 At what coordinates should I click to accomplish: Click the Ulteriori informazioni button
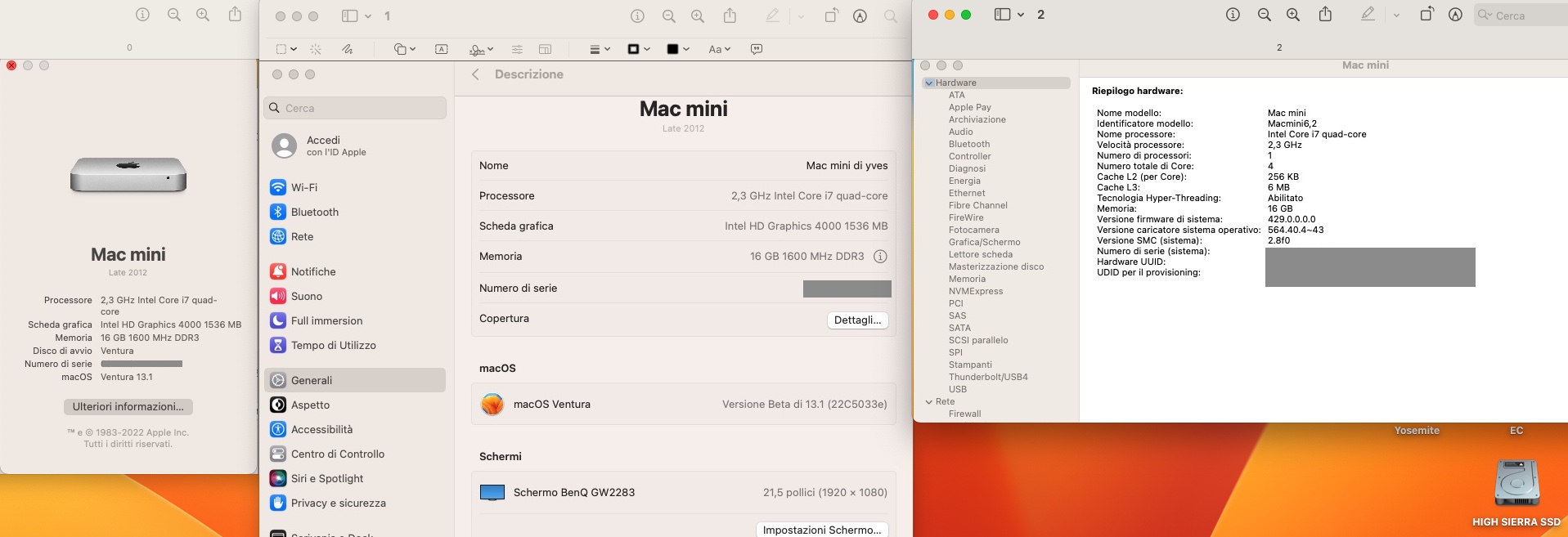[x=128, y=406]
